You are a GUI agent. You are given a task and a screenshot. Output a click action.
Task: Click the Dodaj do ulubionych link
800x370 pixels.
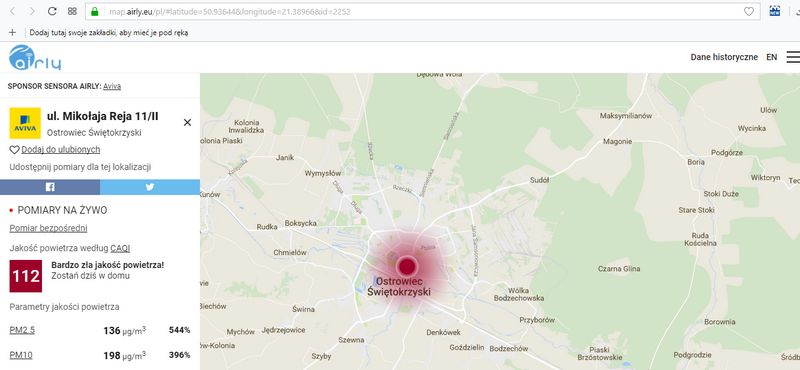click(61, 150)
